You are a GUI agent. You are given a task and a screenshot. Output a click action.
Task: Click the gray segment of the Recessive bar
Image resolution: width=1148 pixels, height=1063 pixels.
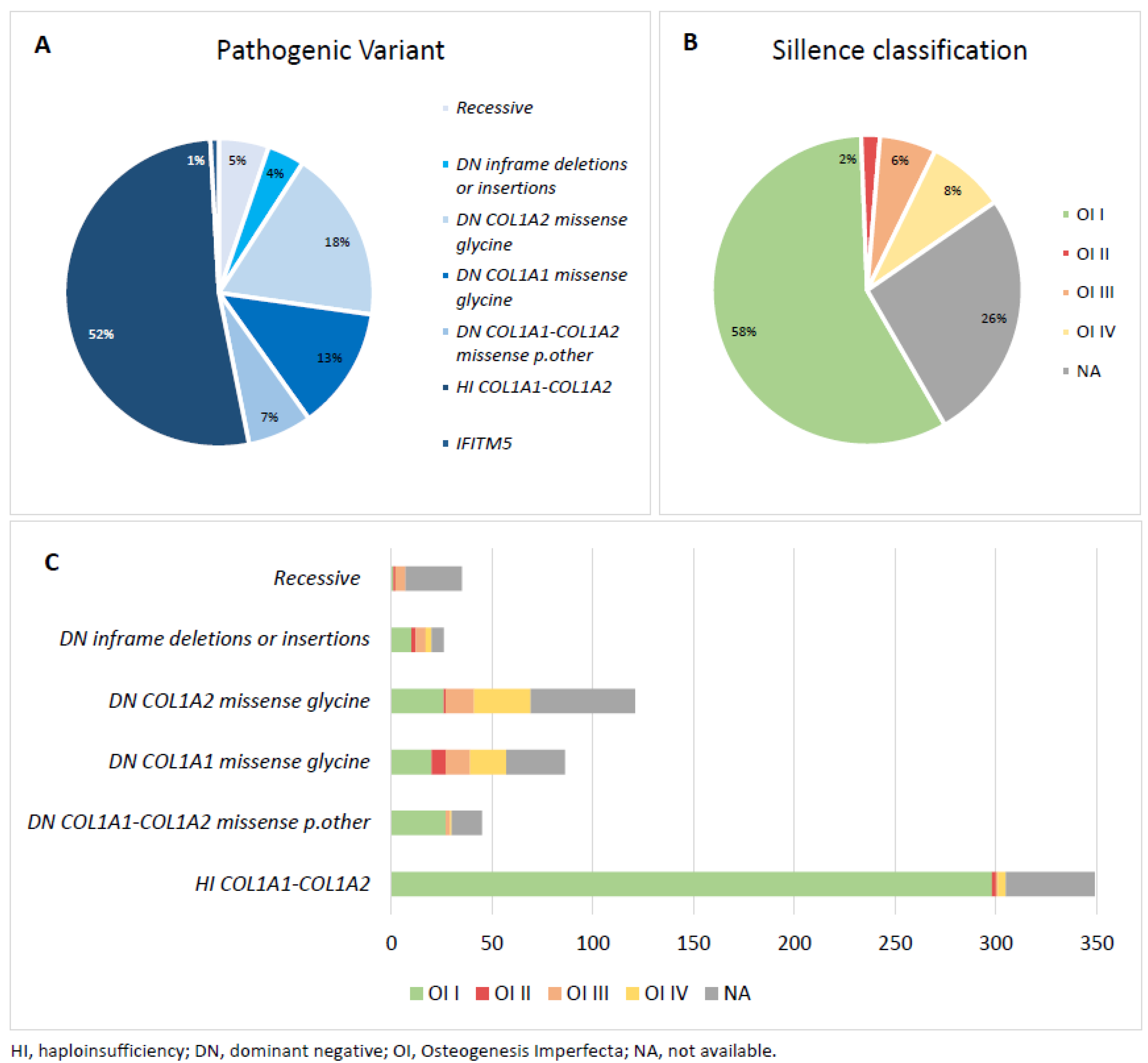coord(434,579)
